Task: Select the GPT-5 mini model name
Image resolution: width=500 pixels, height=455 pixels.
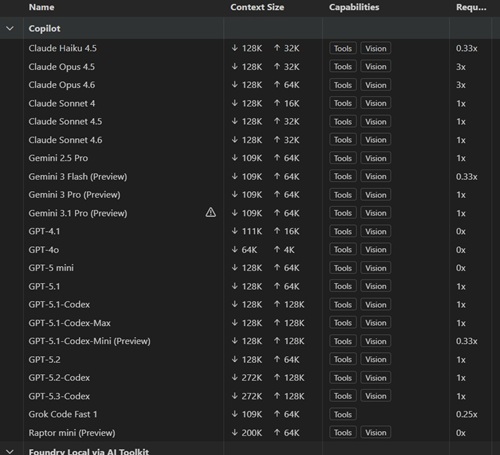Action: point(51,268)
